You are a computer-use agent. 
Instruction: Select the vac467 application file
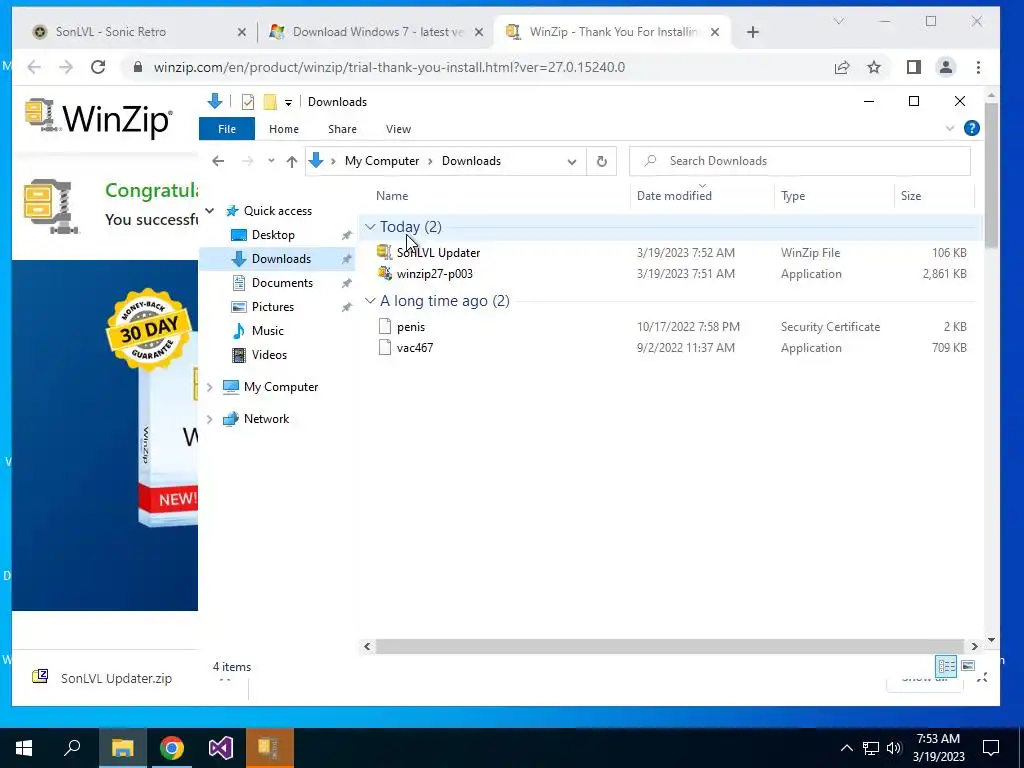(x=415, y=347)
